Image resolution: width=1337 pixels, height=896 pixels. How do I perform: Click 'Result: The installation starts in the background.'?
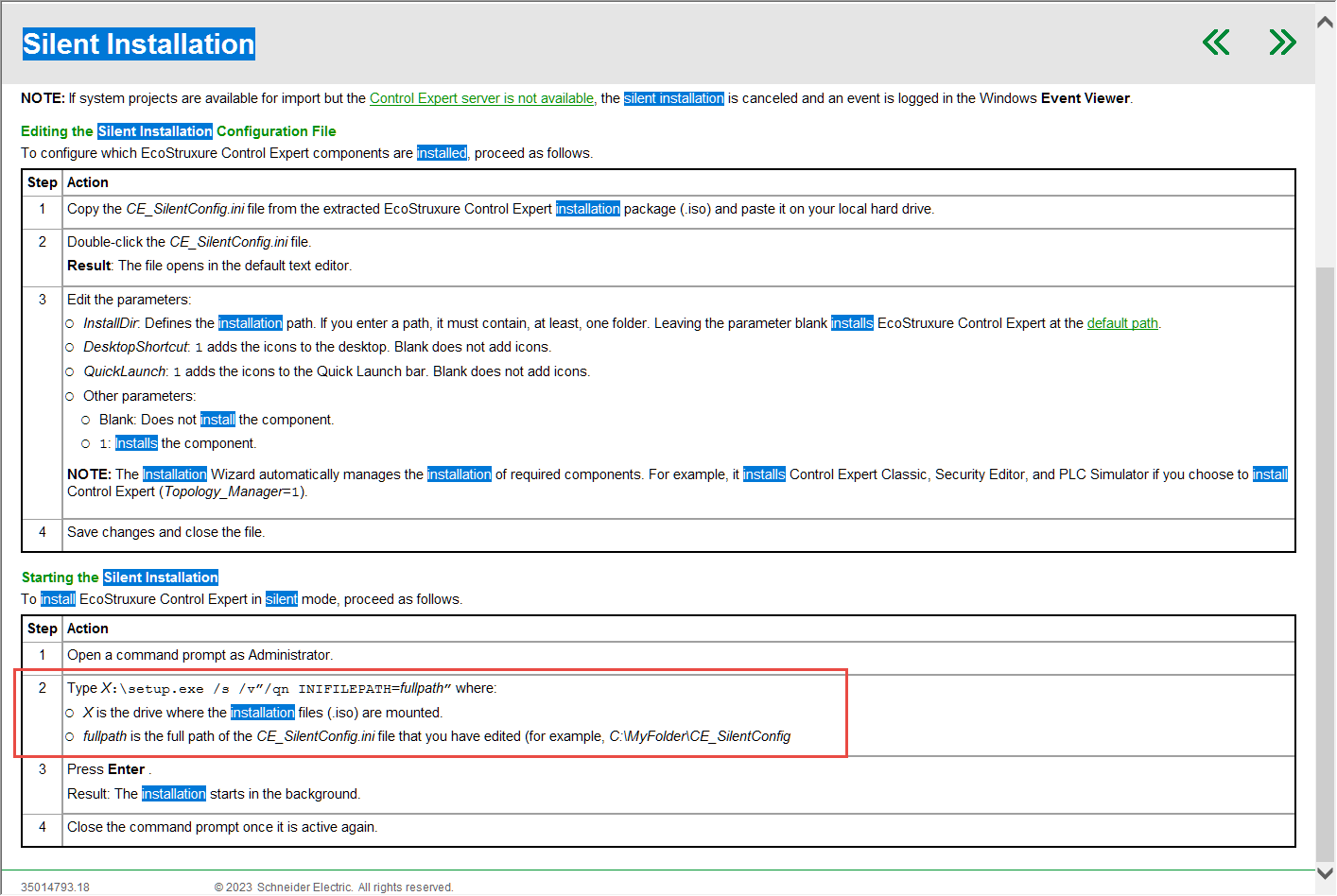click(x=214, y=794)
